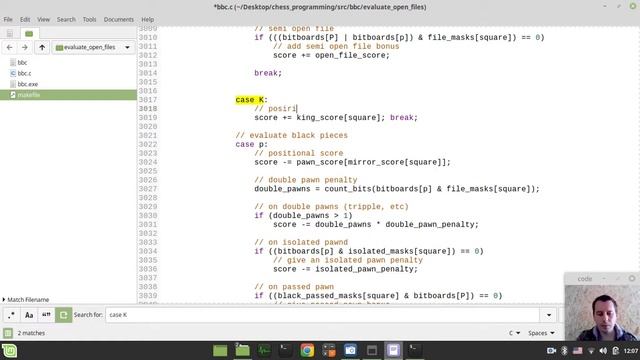Viewport: 640px width, 360px height.
Task: Open the search history dropdown arrow
Action: click(549, 315)
